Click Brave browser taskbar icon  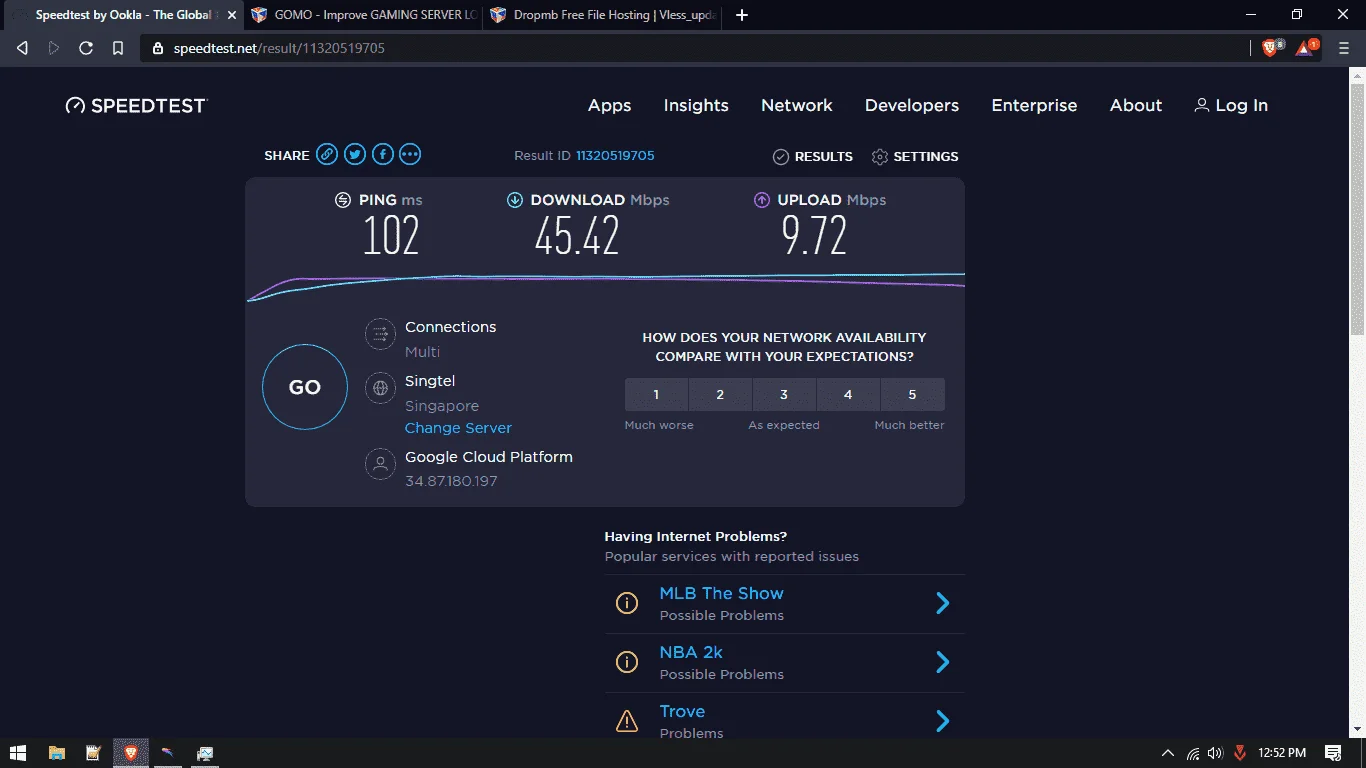pyautogui.click(x=130, y=753)
